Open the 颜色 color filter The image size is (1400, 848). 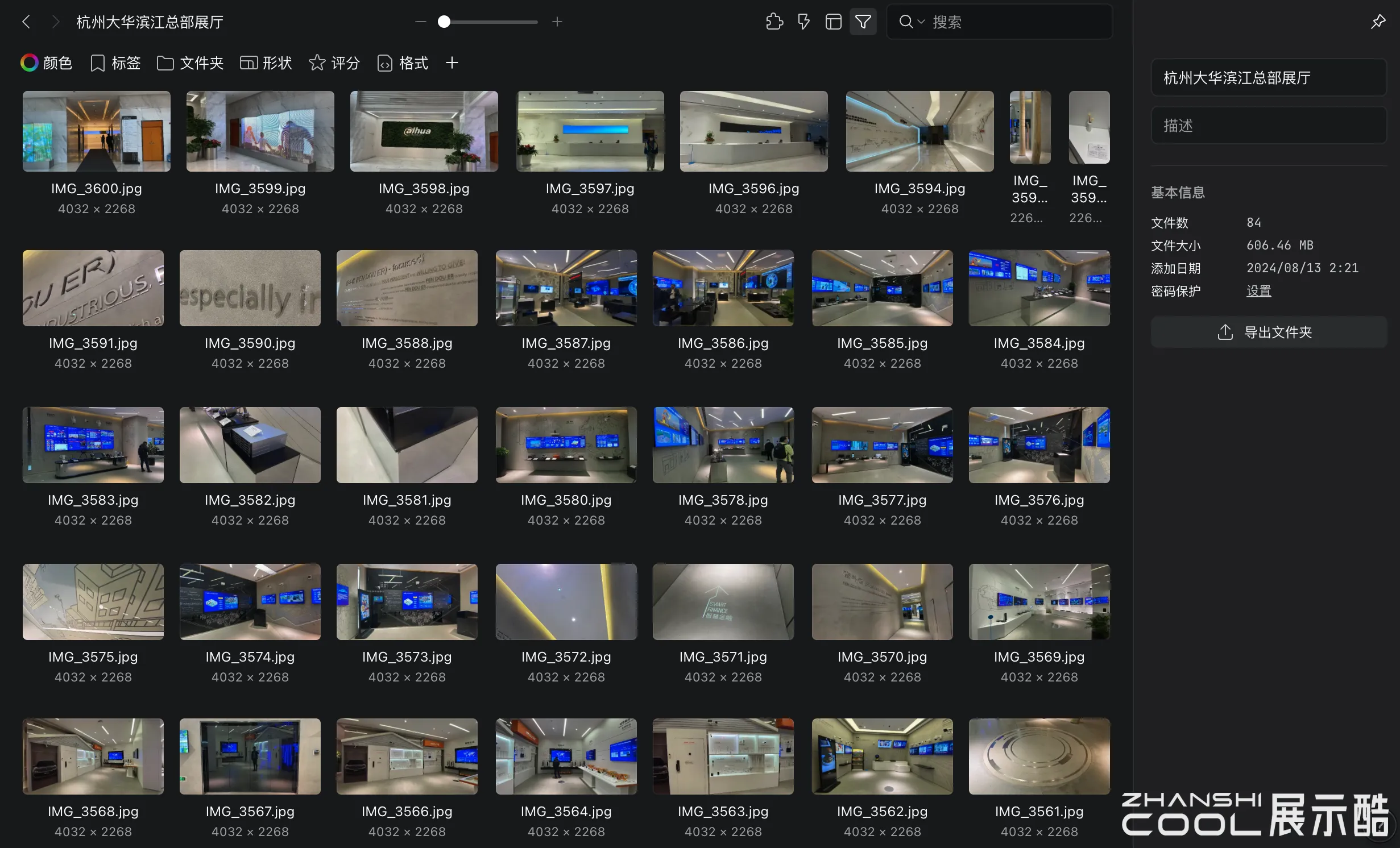point(47,63)
